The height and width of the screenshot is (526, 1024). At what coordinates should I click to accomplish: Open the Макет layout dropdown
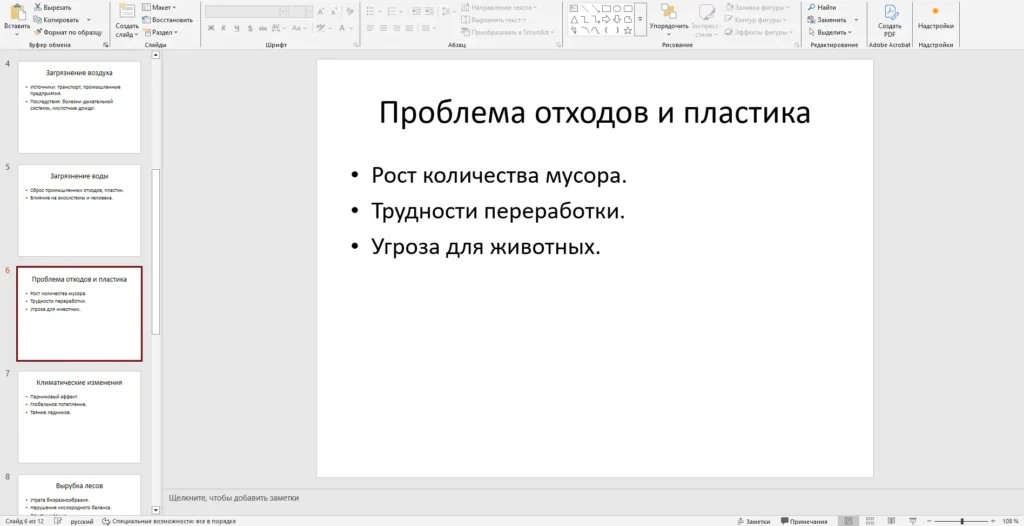pyautogui.click(x=159, y=7)
